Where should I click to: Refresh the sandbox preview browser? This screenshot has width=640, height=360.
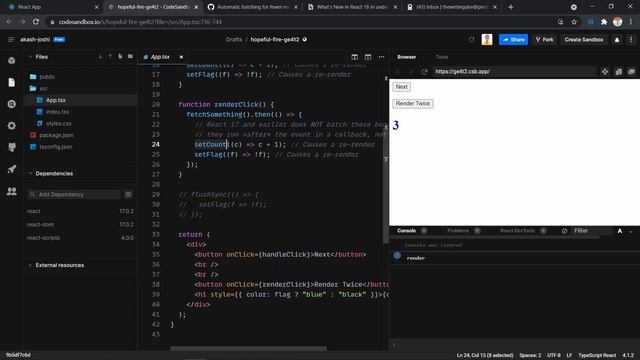(424, 71)
